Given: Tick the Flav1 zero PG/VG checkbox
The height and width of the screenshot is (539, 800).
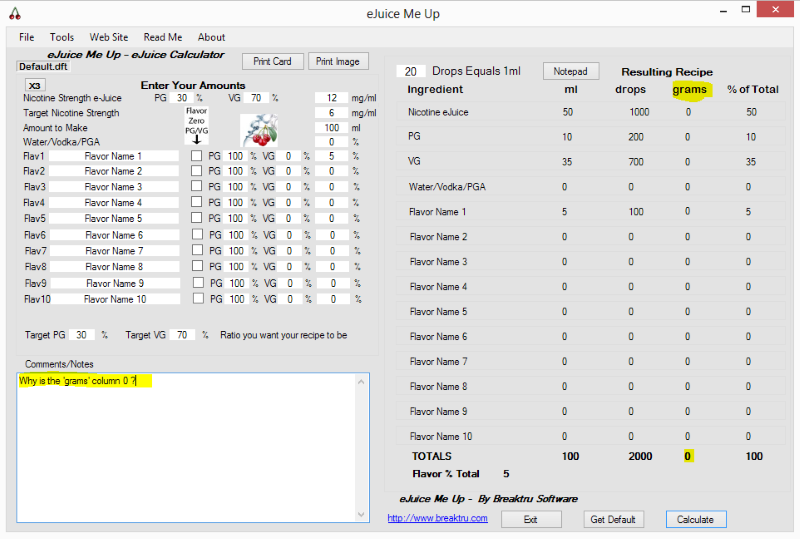Looking at the screenshot, I should (196, 156).
